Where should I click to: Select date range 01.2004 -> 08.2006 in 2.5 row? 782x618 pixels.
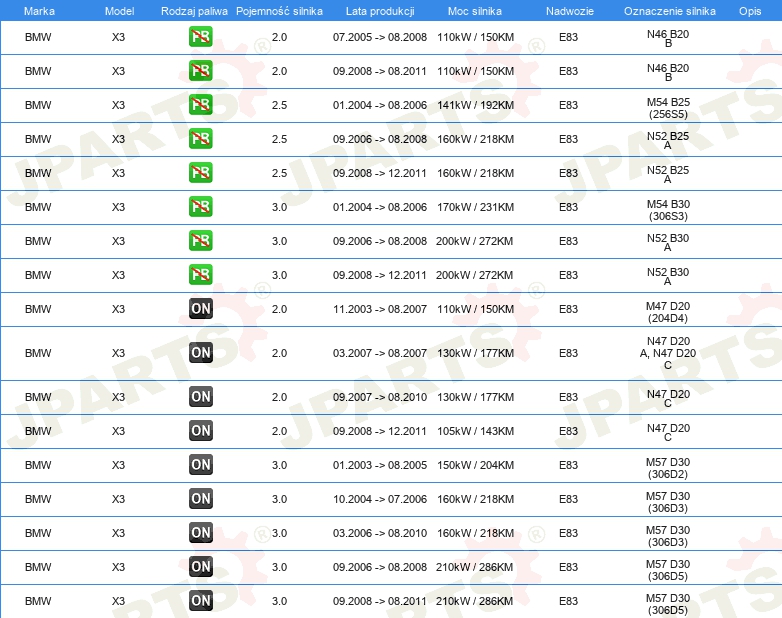tap(380, 105)
